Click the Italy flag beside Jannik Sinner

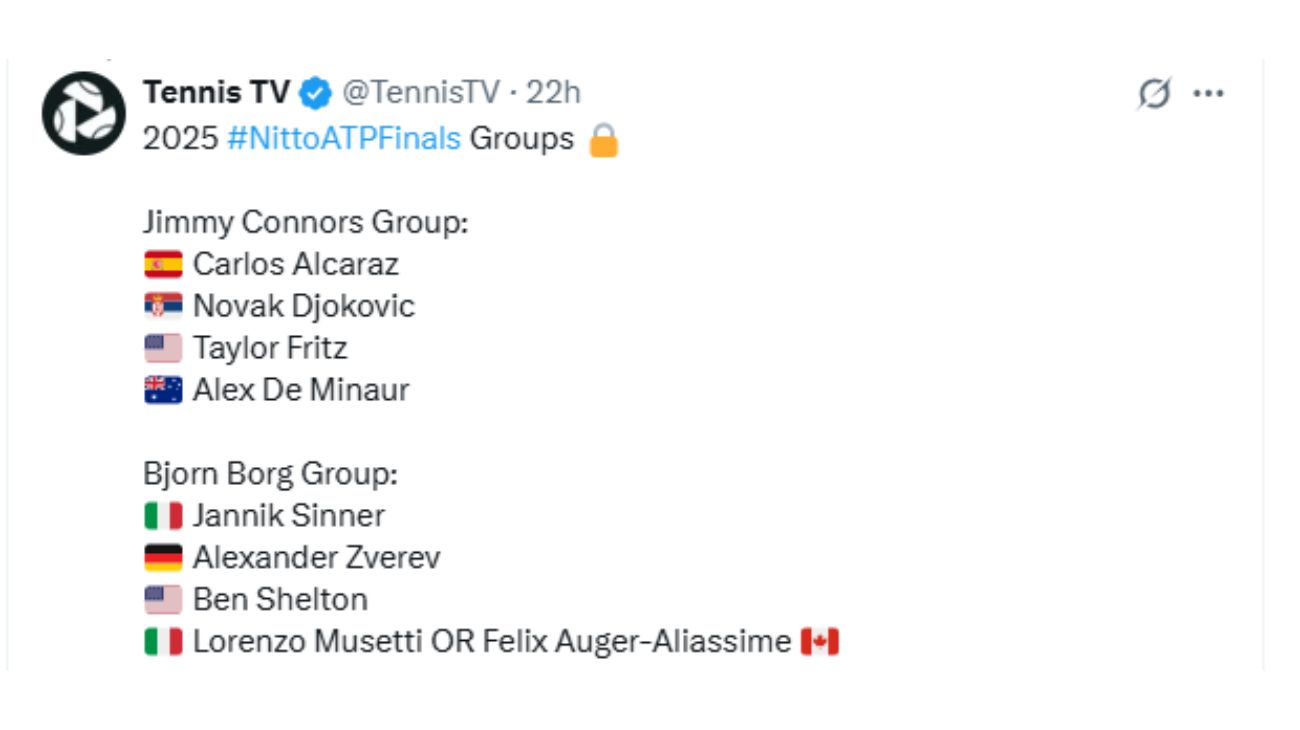[163, 516]
